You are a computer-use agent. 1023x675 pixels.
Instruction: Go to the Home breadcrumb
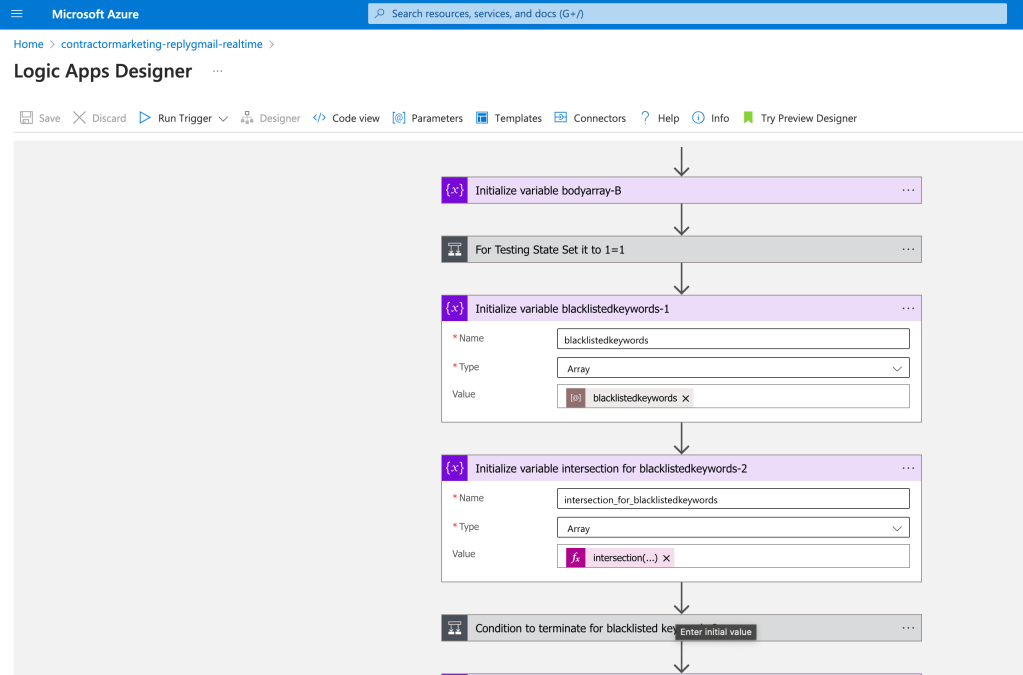click(x=28, y=44)
